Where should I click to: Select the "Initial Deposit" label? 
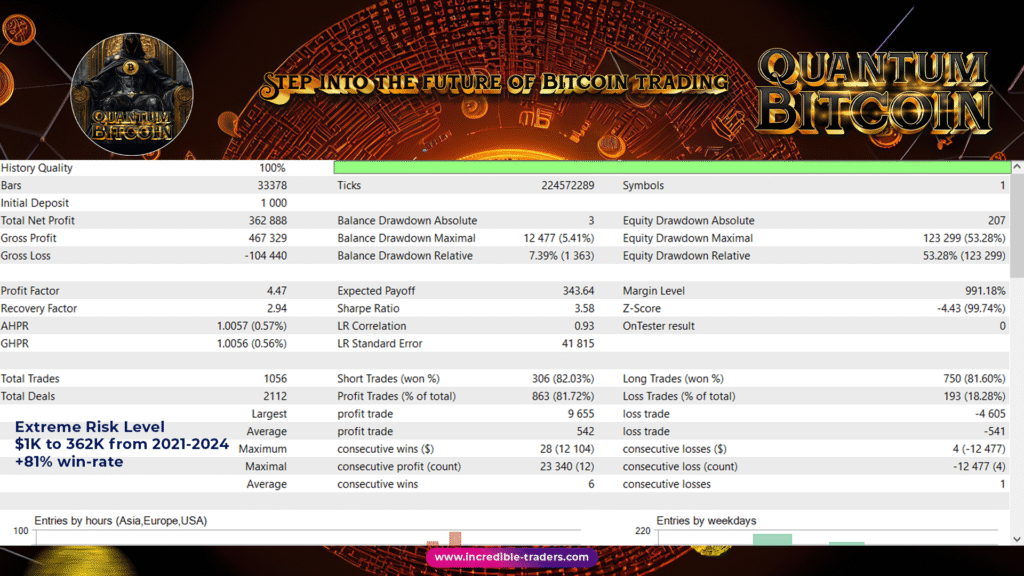35,203
